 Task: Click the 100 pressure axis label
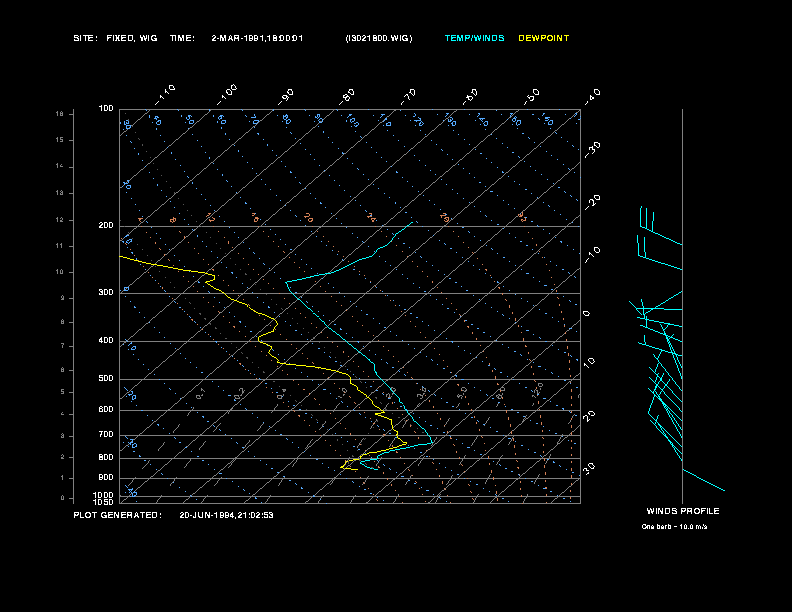[106, 109]
